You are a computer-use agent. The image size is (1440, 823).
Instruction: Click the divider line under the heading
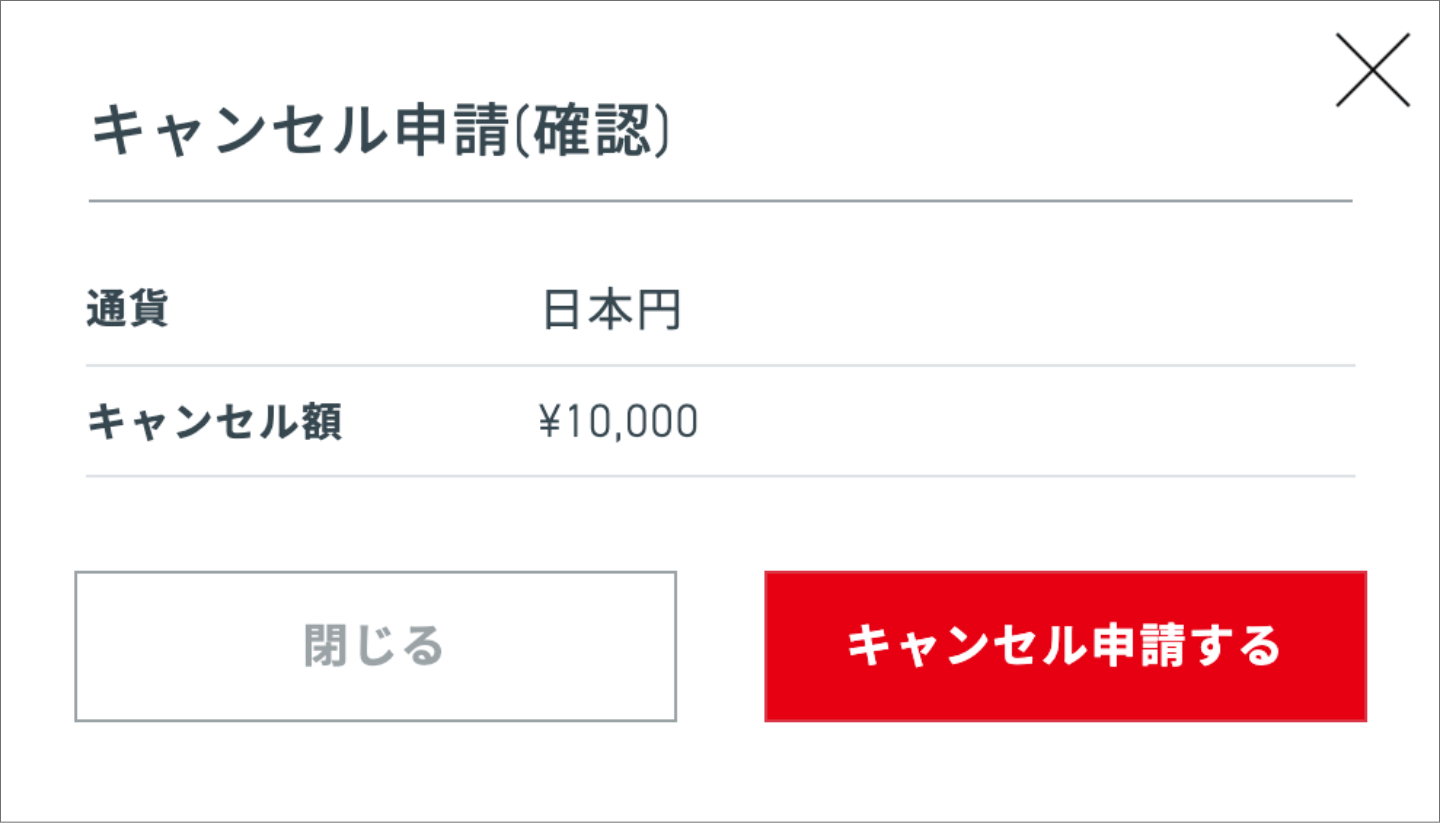(x=720, y=201)
